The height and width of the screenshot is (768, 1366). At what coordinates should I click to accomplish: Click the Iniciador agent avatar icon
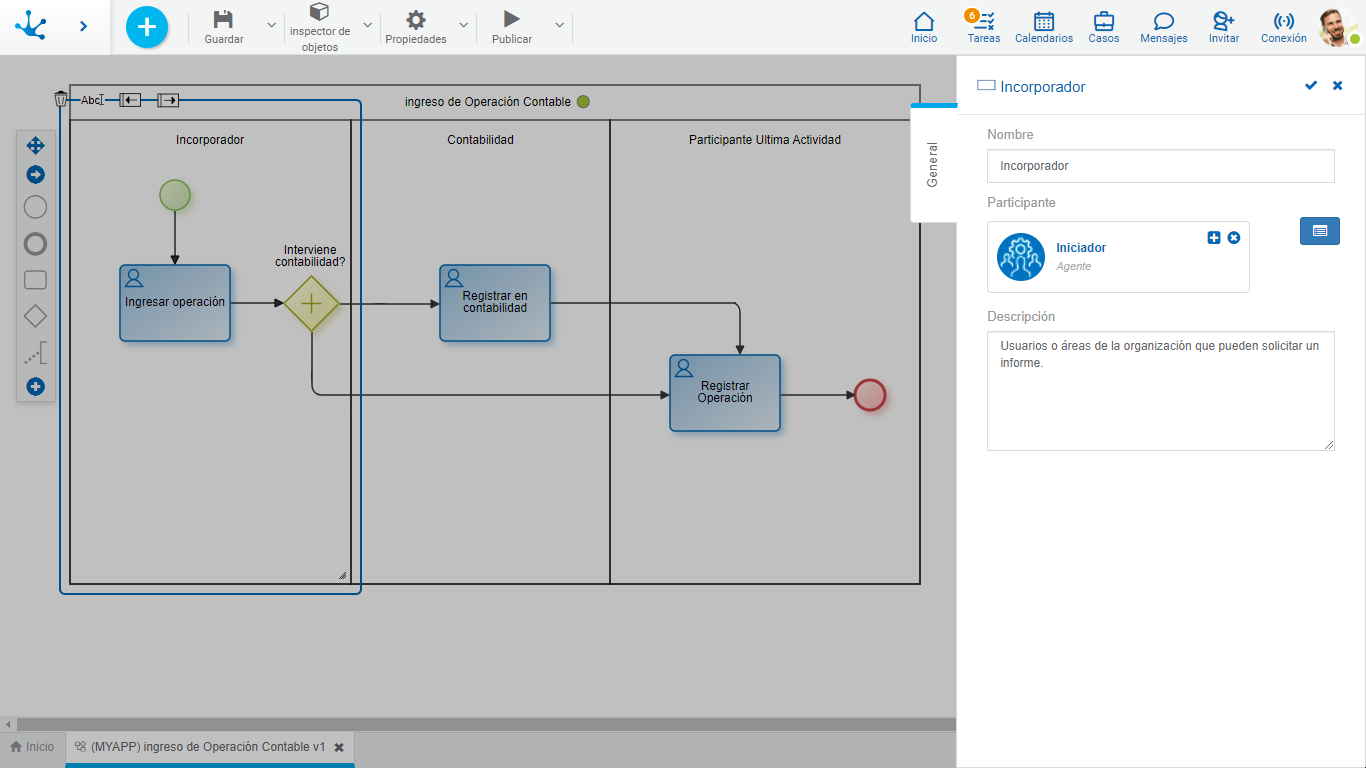[1021, 257]
